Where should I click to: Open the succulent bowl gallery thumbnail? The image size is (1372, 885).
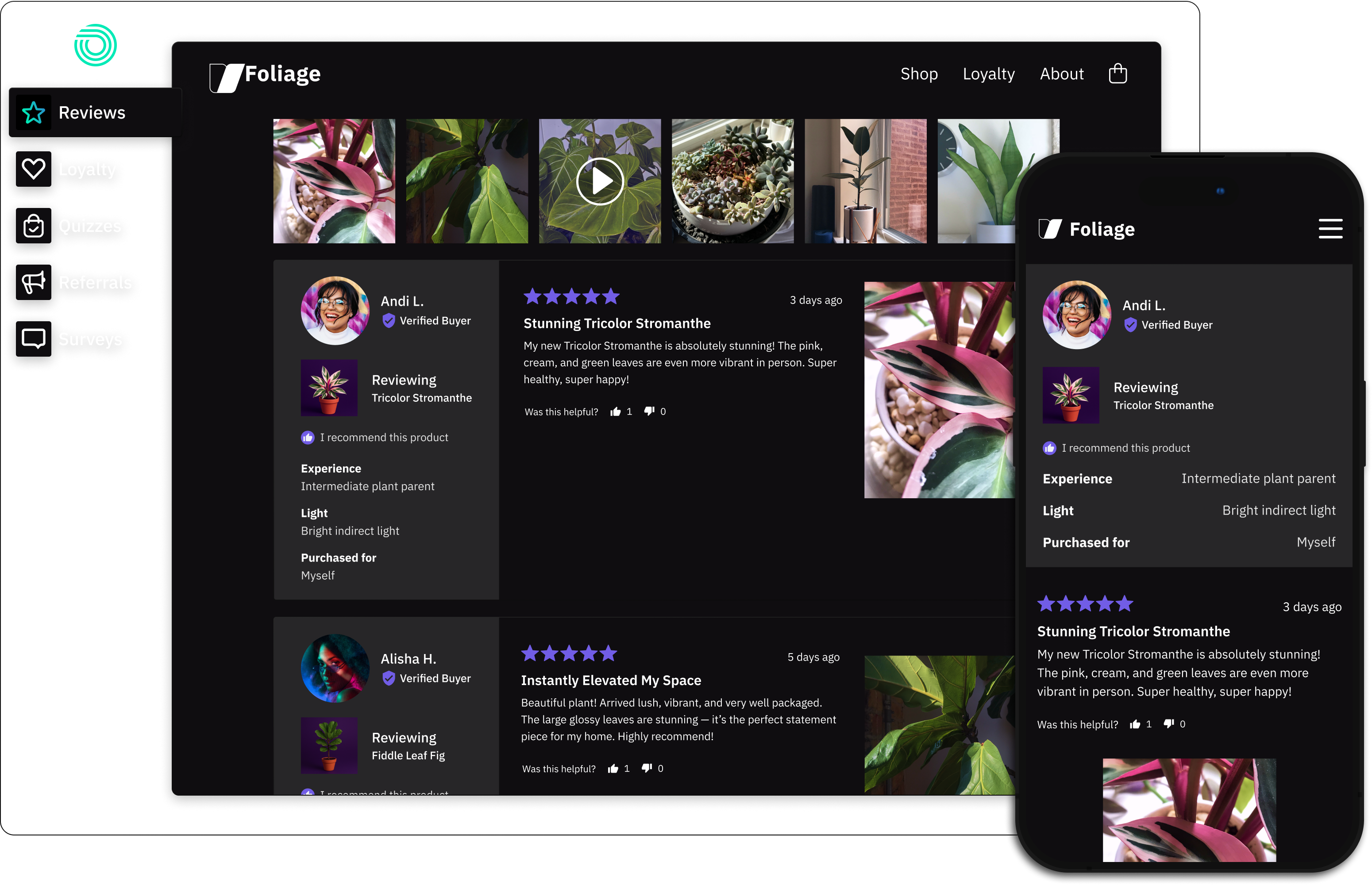click(733, 181)
